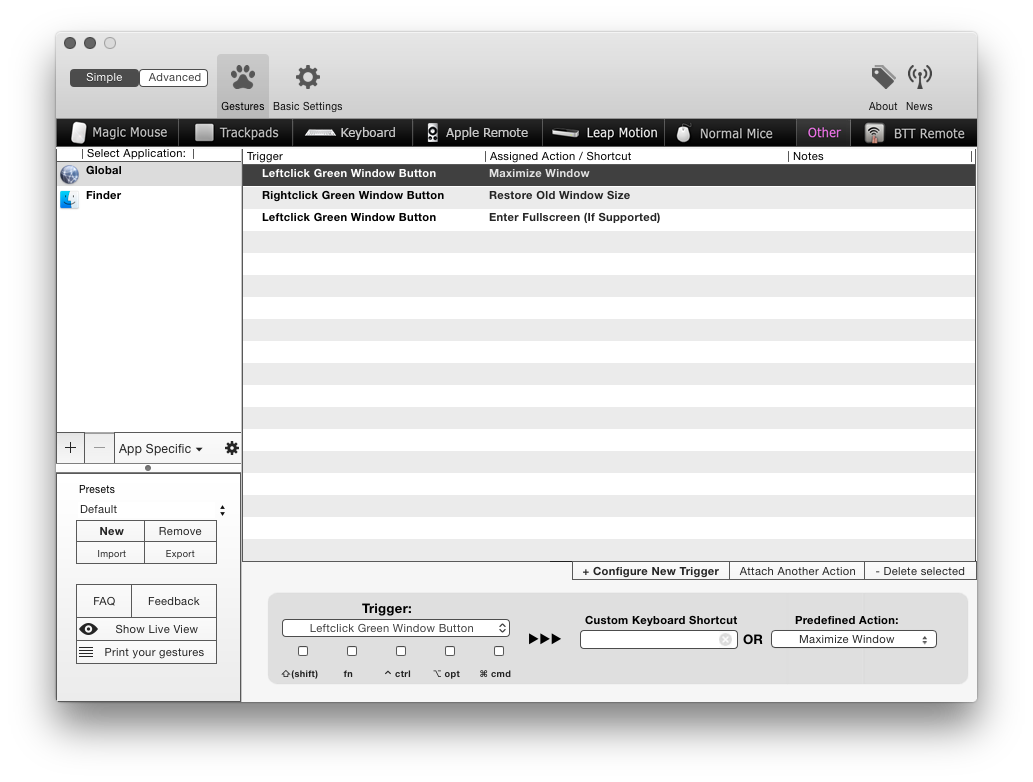Click the Remove preset button

180,531
